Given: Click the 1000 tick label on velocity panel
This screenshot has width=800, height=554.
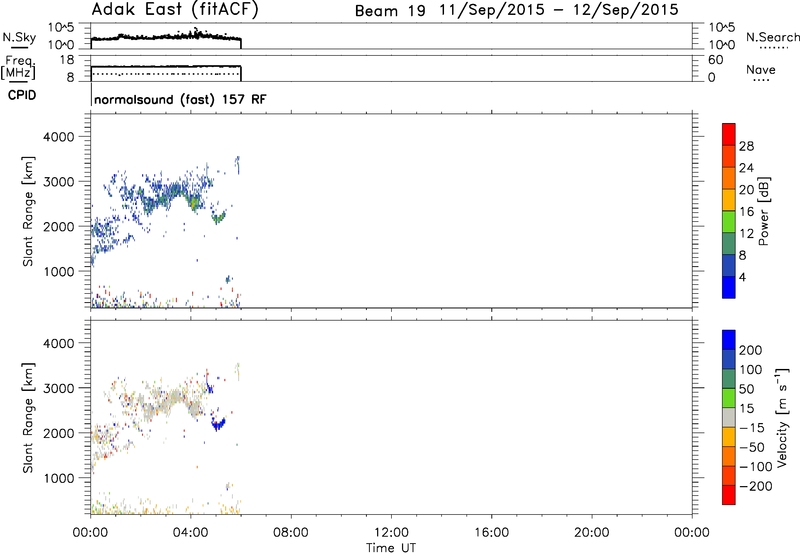Looking at the screenshot, I should 59,478.
